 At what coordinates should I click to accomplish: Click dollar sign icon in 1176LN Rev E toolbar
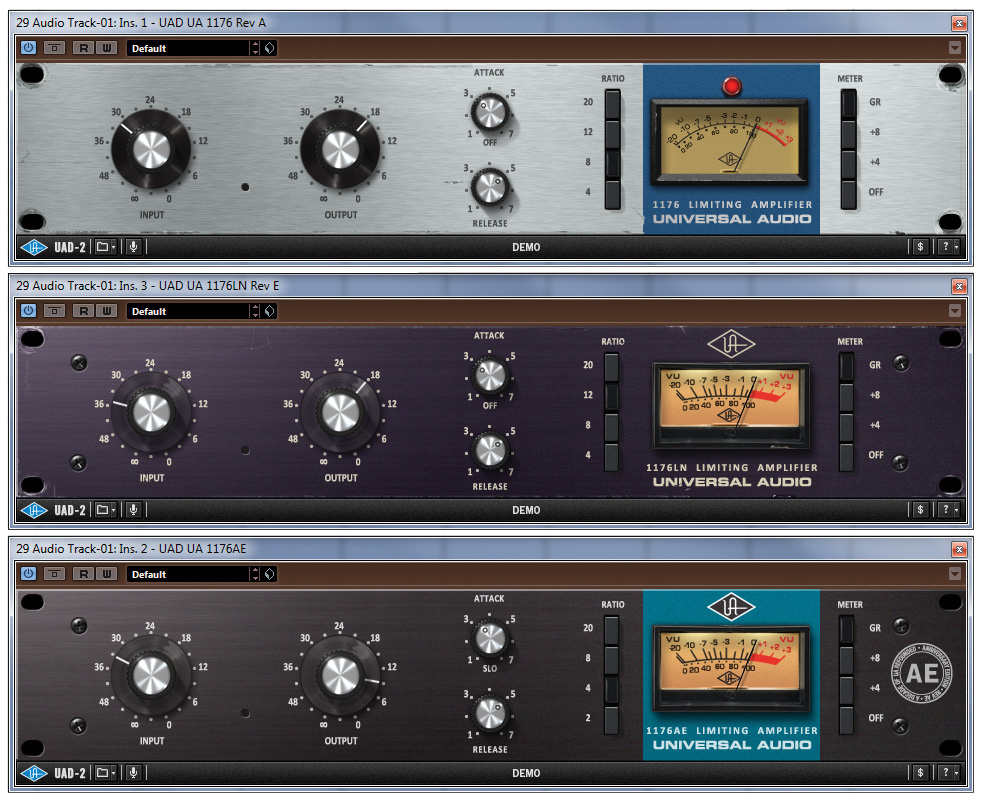pyautogui.click(x=920, y=510)
